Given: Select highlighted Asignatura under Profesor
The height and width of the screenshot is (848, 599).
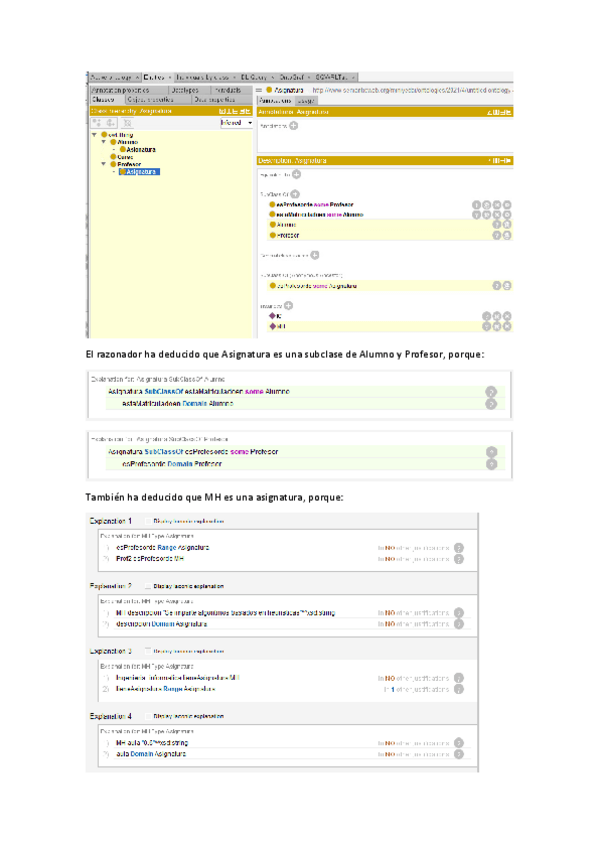Looking at the screenshot, I should (x=140, y=171).
